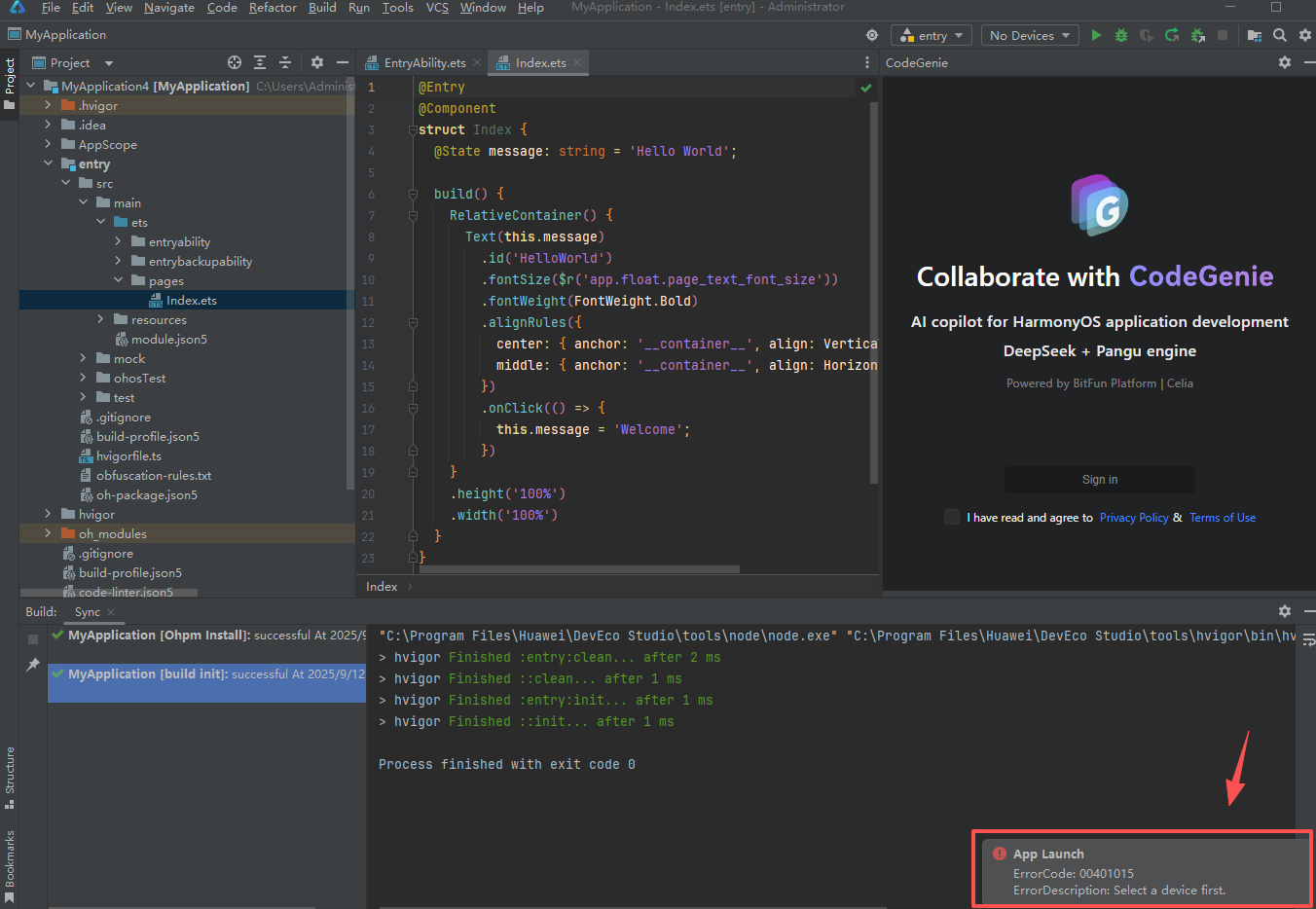This screenshot has width=1316, height=909.
Task: Toggle the Project side tool window
Action: pyautogui.click(x=10, y=84)
